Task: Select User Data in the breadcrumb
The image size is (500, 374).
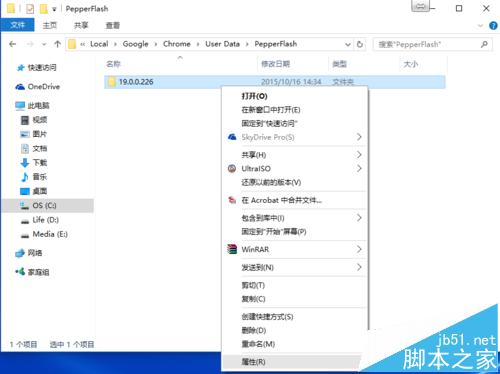Action: click(222, 44)
